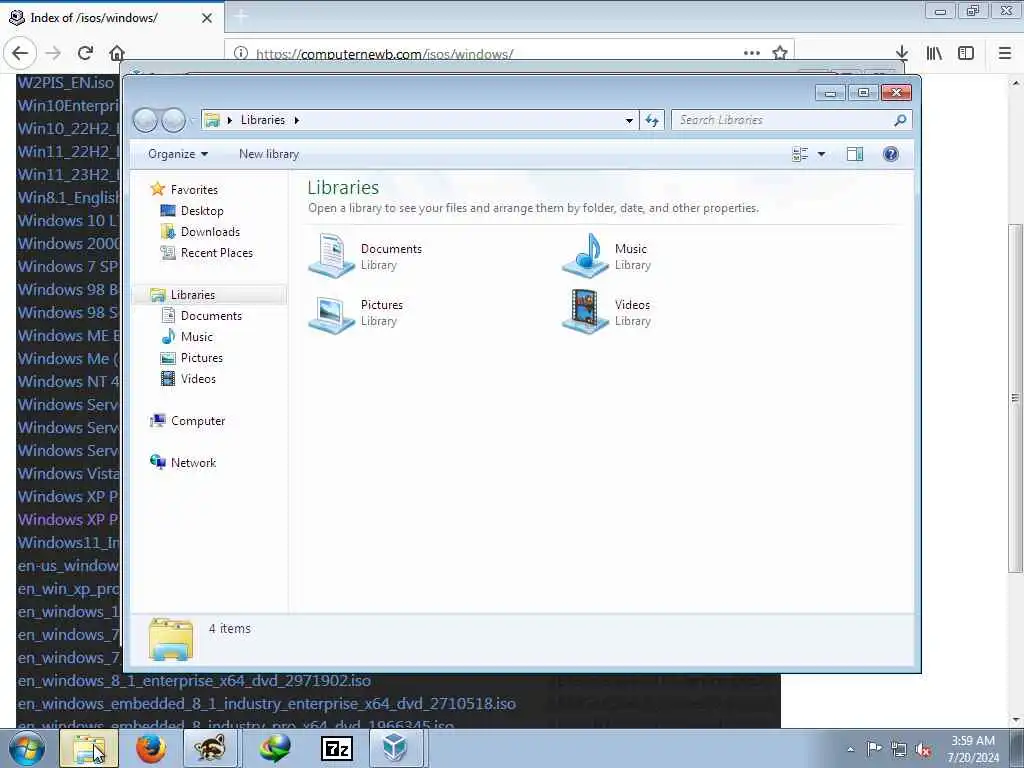The height and width of the screenshot is (768, 1024).
Task: Close the Index of /isos/windows/ tab
Action: (207, 18)
